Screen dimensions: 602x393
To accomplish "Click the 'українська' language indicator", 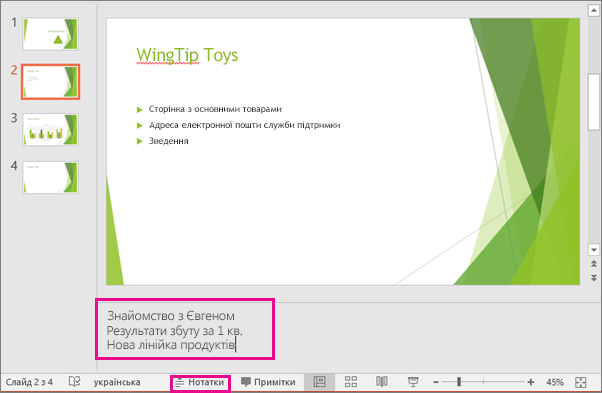I will (x=117, y=382).
